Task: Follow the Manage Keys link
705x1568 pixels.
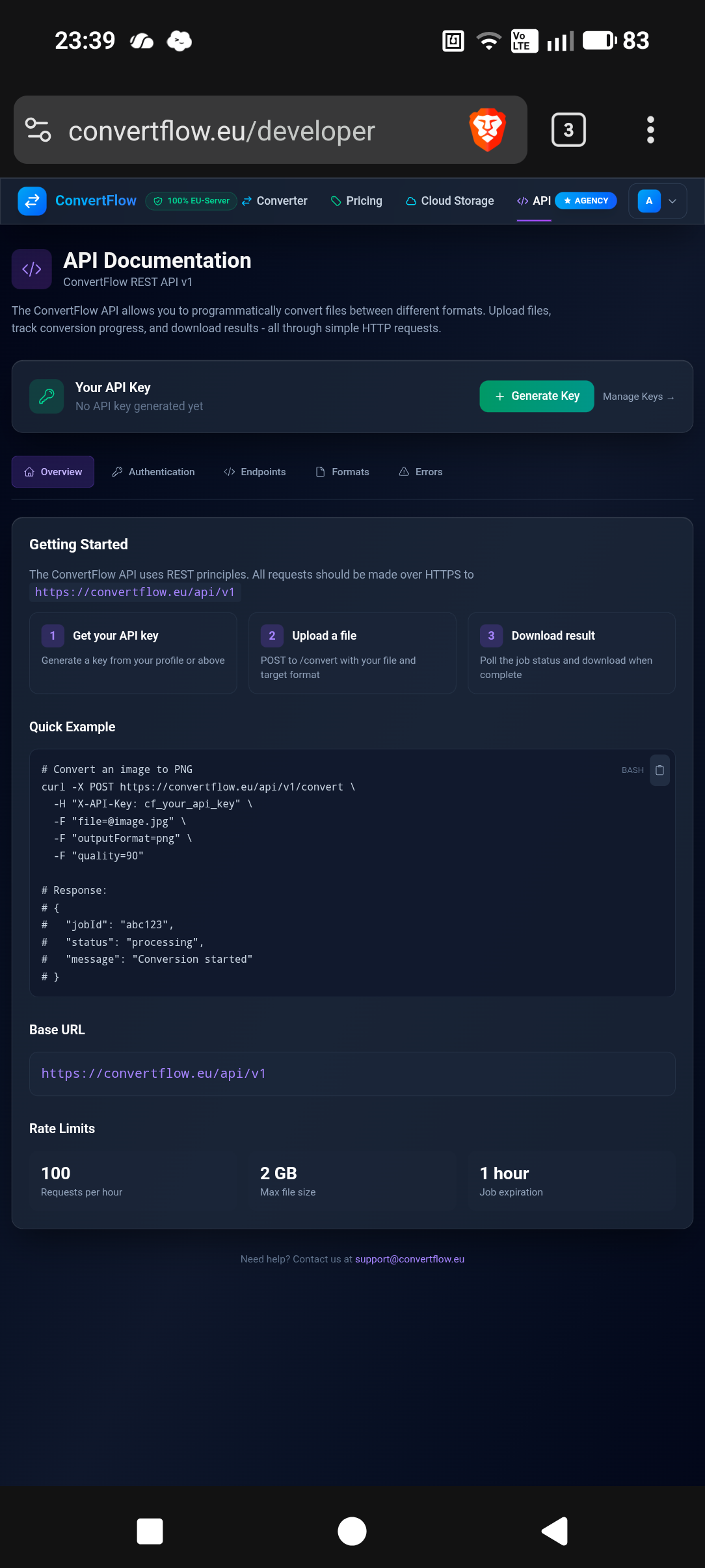Action: (638, 397)
